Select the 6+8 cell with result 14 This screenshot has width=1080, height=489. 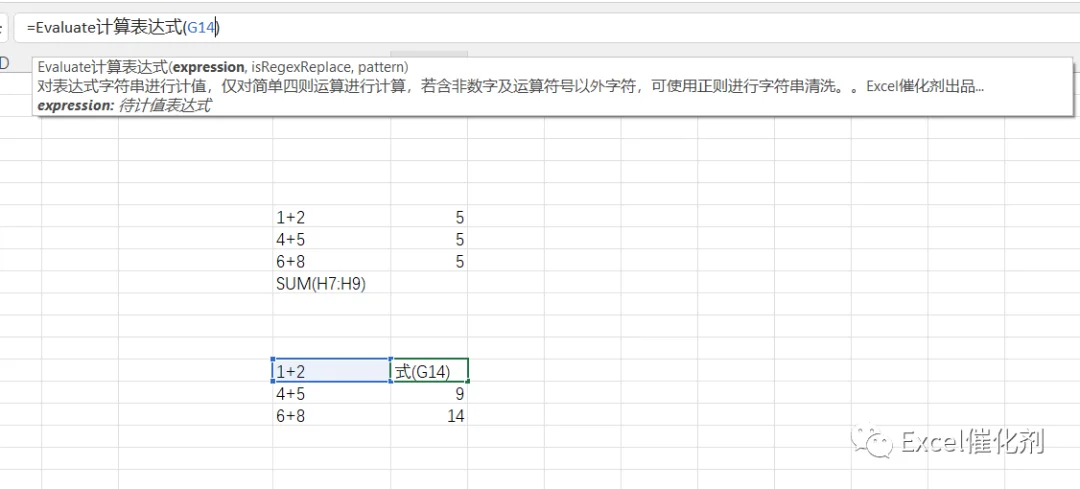[x=331, y=416]
